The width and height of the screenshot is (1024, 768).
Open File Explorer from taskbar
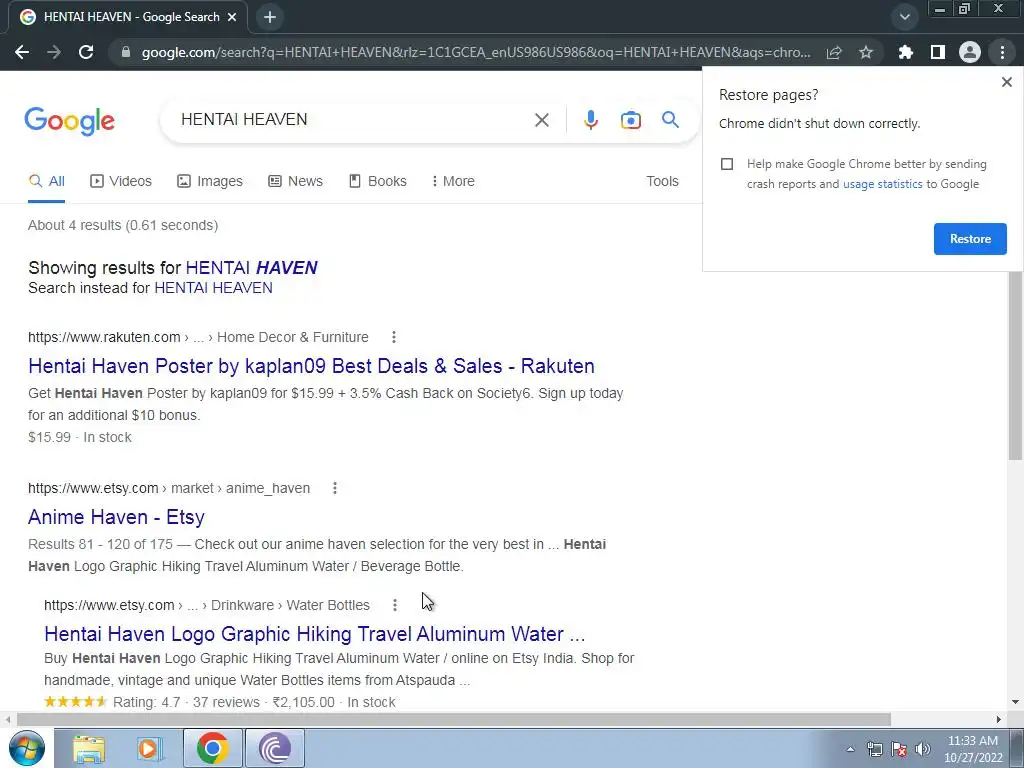pos(89,748)
